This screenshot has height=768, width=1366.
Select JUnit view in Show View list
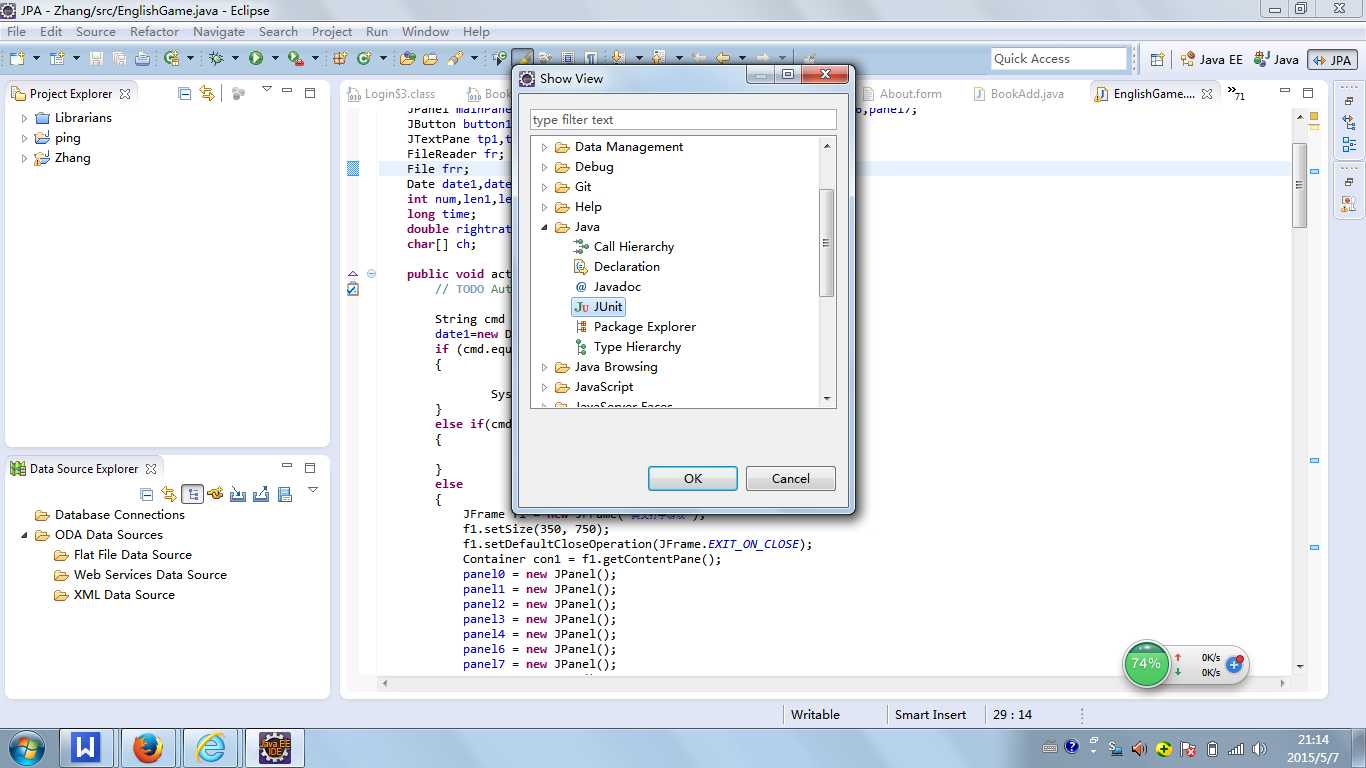click(x=598, y=307)
